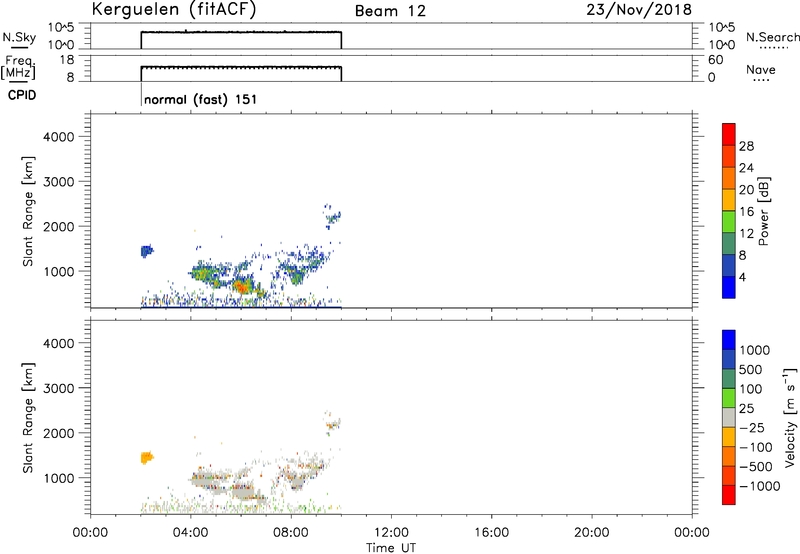Click the '28' value on Power colorbar
Screen dimensions: 800x554
746,146
